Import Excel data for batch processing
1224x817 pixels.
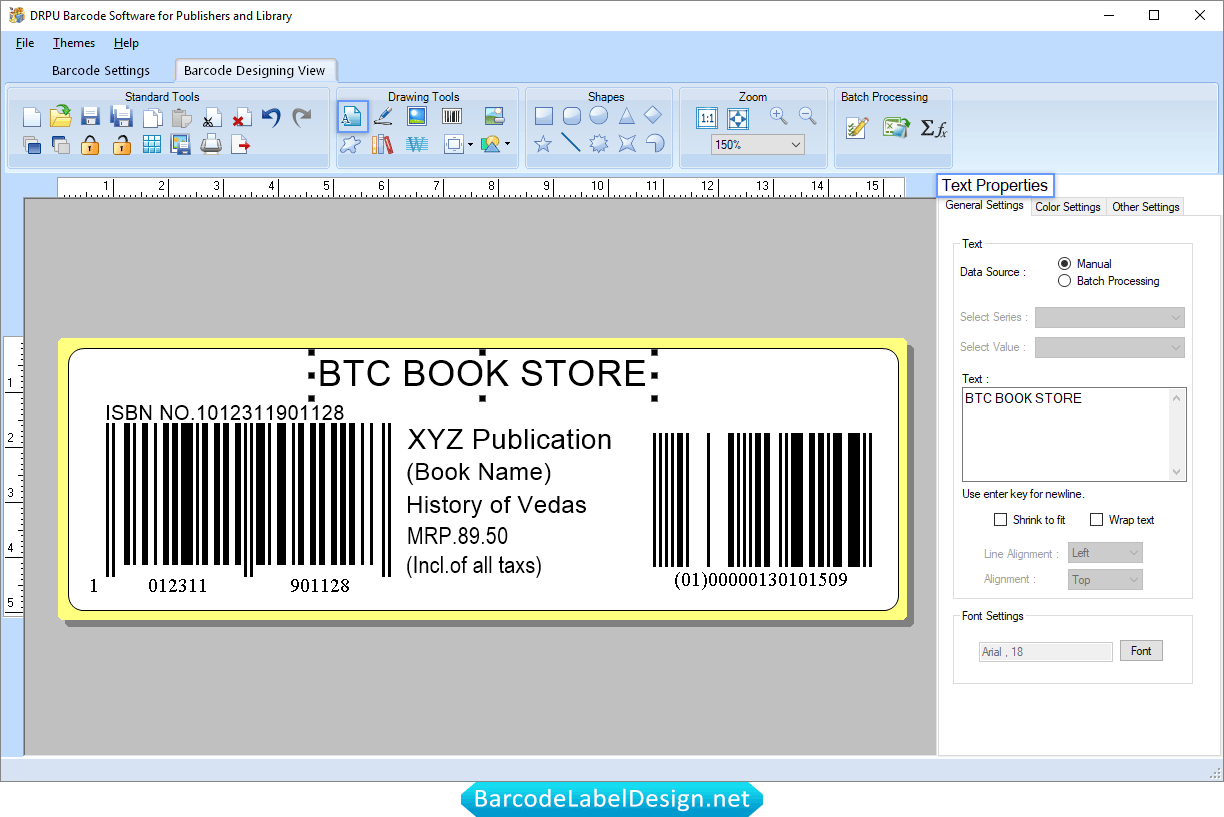(895, 127)
